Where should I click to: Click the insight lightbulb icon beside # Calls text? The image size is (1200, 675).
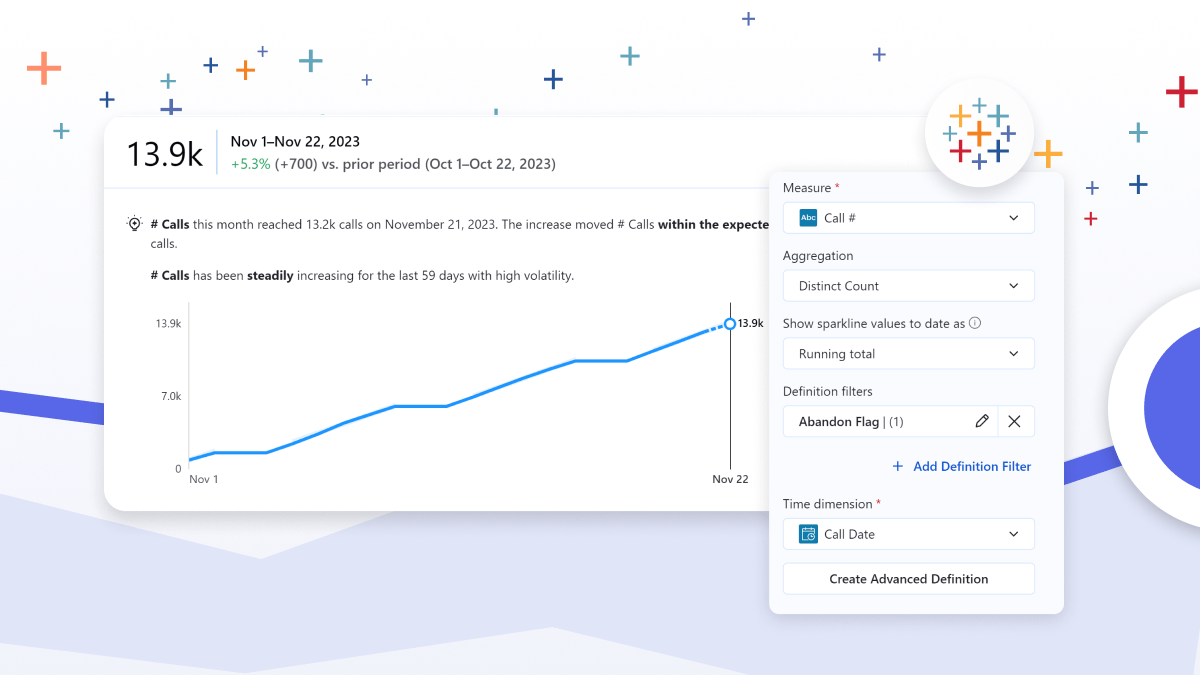tap(133, 224)
